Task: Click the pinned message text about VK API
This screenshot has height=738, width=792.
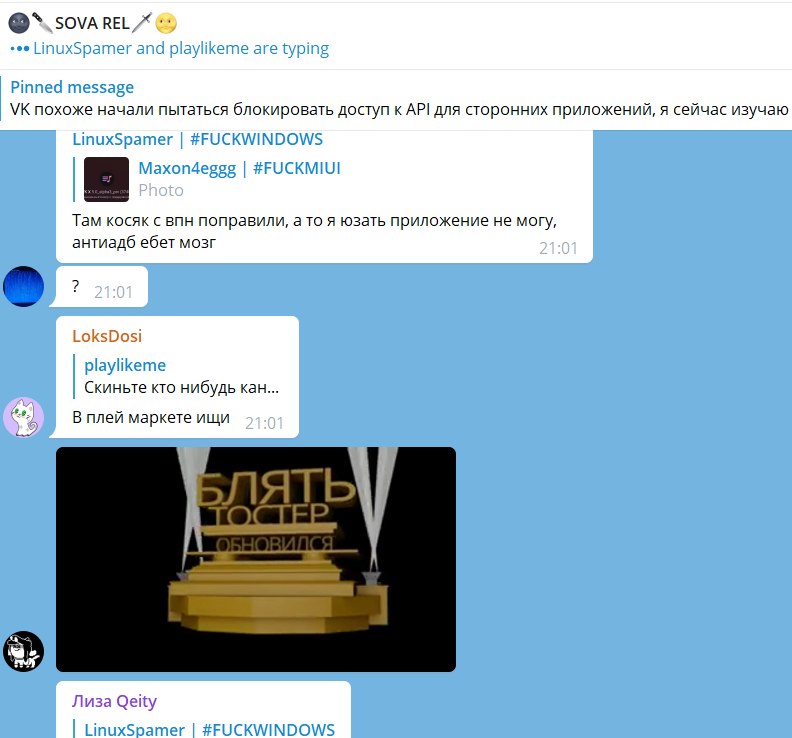Action: (399, 110)
